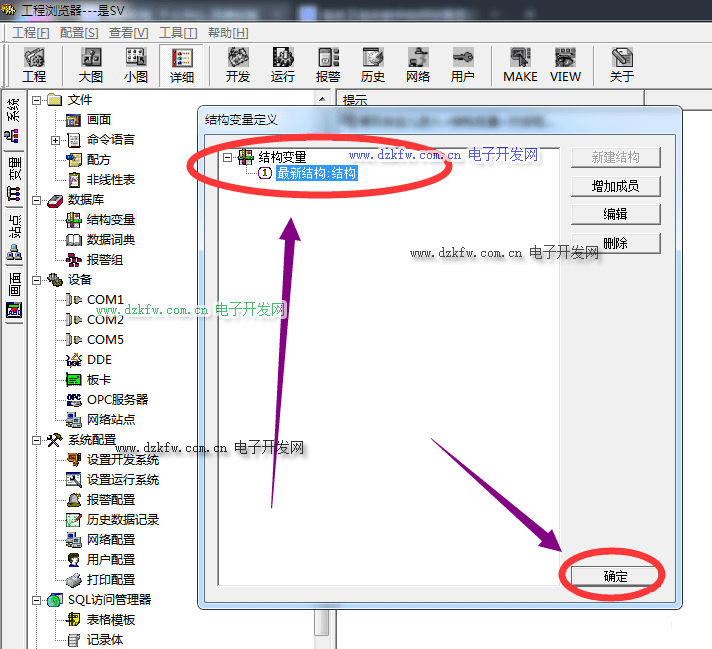This screenshot has height=649, width=712.
Task: Open the 工具[T] menu
Action: pos(178,33)
